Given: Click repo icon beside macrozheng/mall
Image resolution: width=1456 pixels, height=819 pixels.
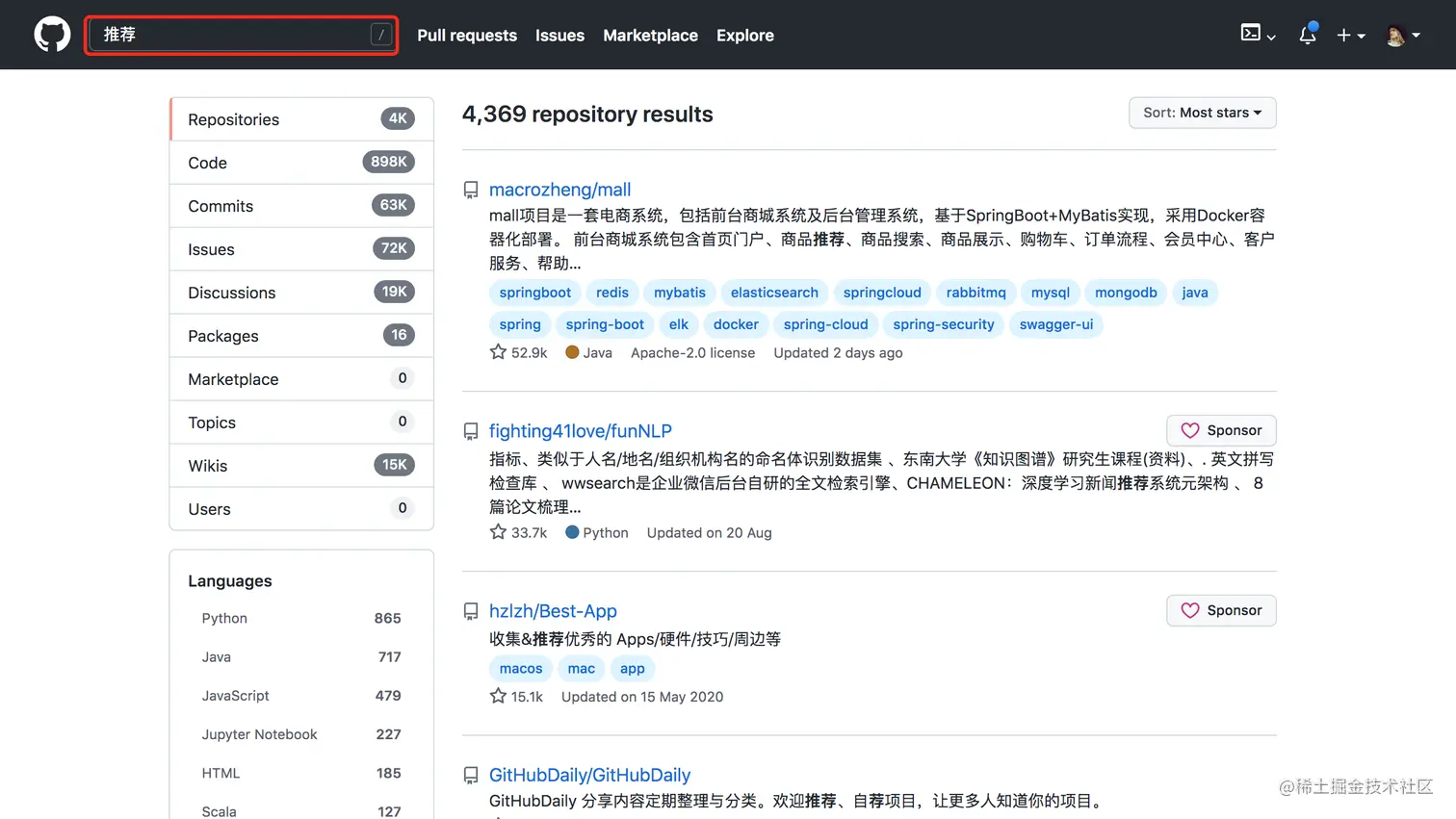Looking at the screenshot, I should tap(471, 190).
